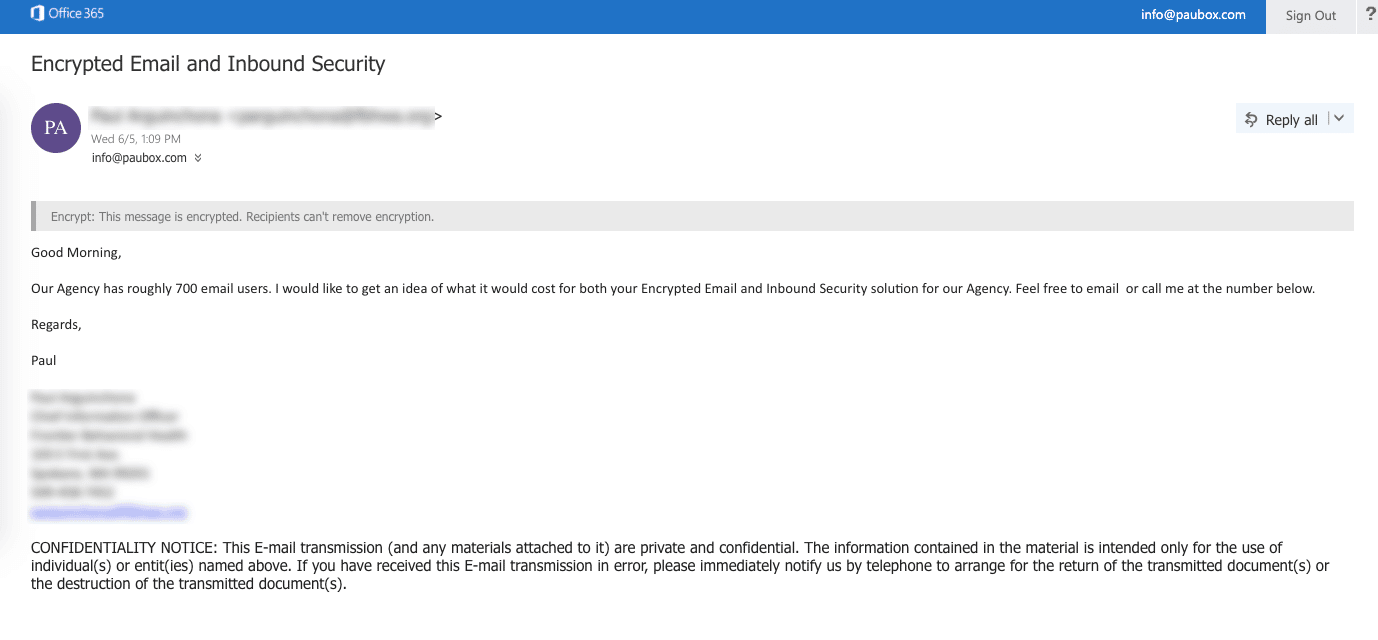
Task: Open the info@paubox.com account in header
Action: click(x=1193, y=15)
